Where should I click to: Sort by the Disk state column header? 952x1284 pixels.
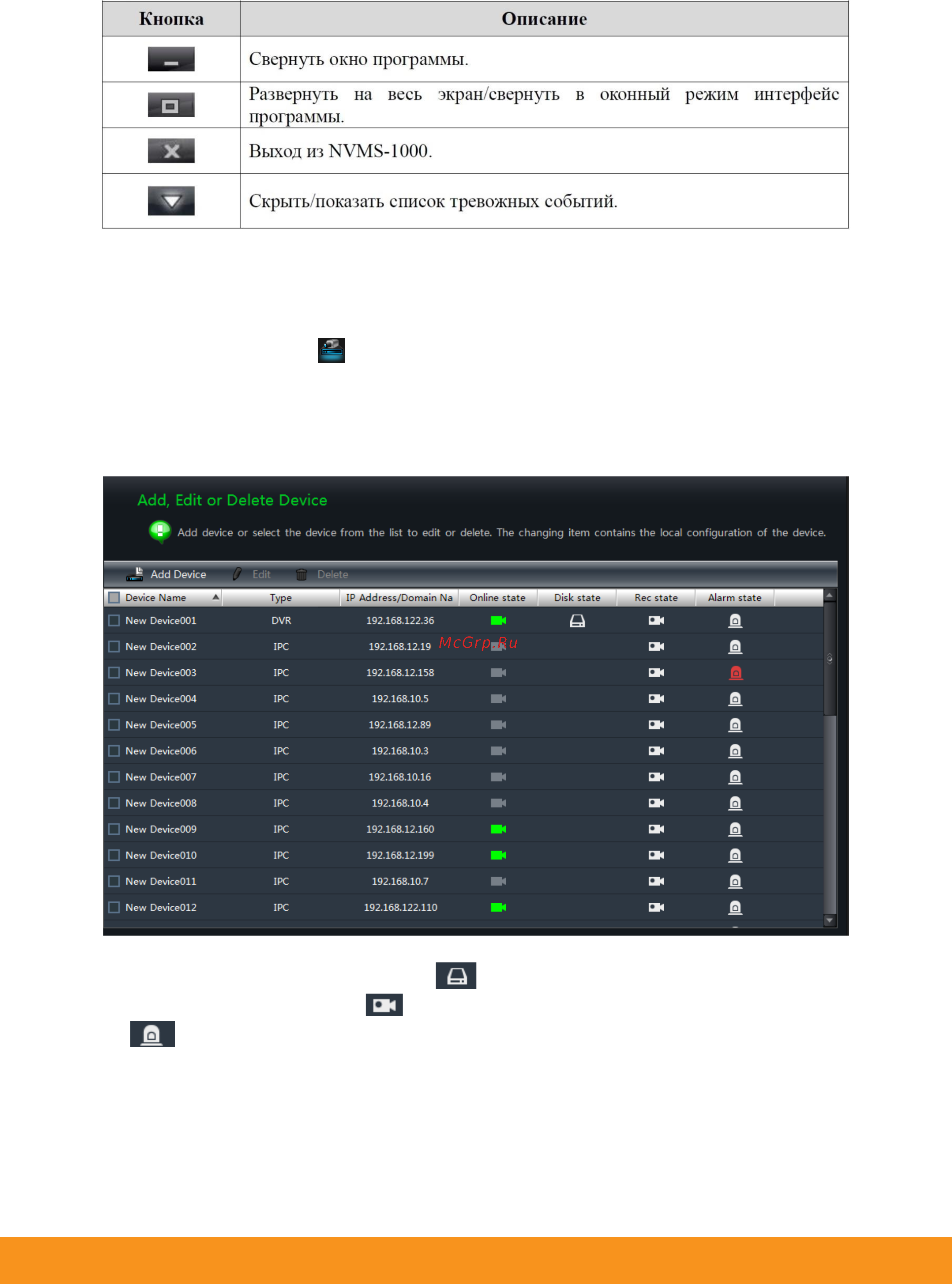pyautogui.click(x=577, y=597)
